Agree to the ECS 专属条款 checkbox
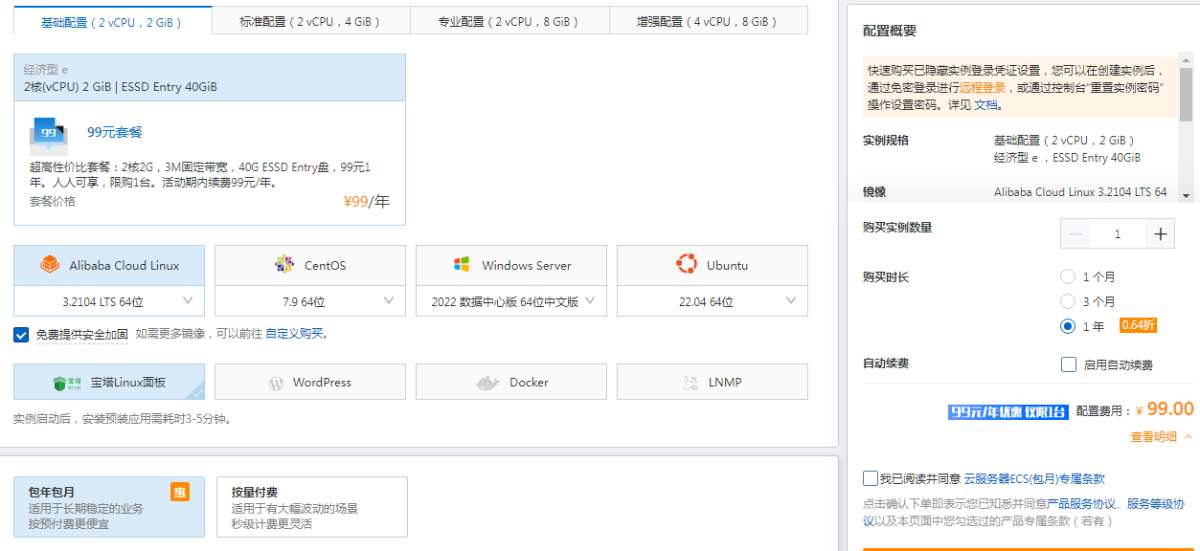 pyautogui.click(x=871, y=479)
